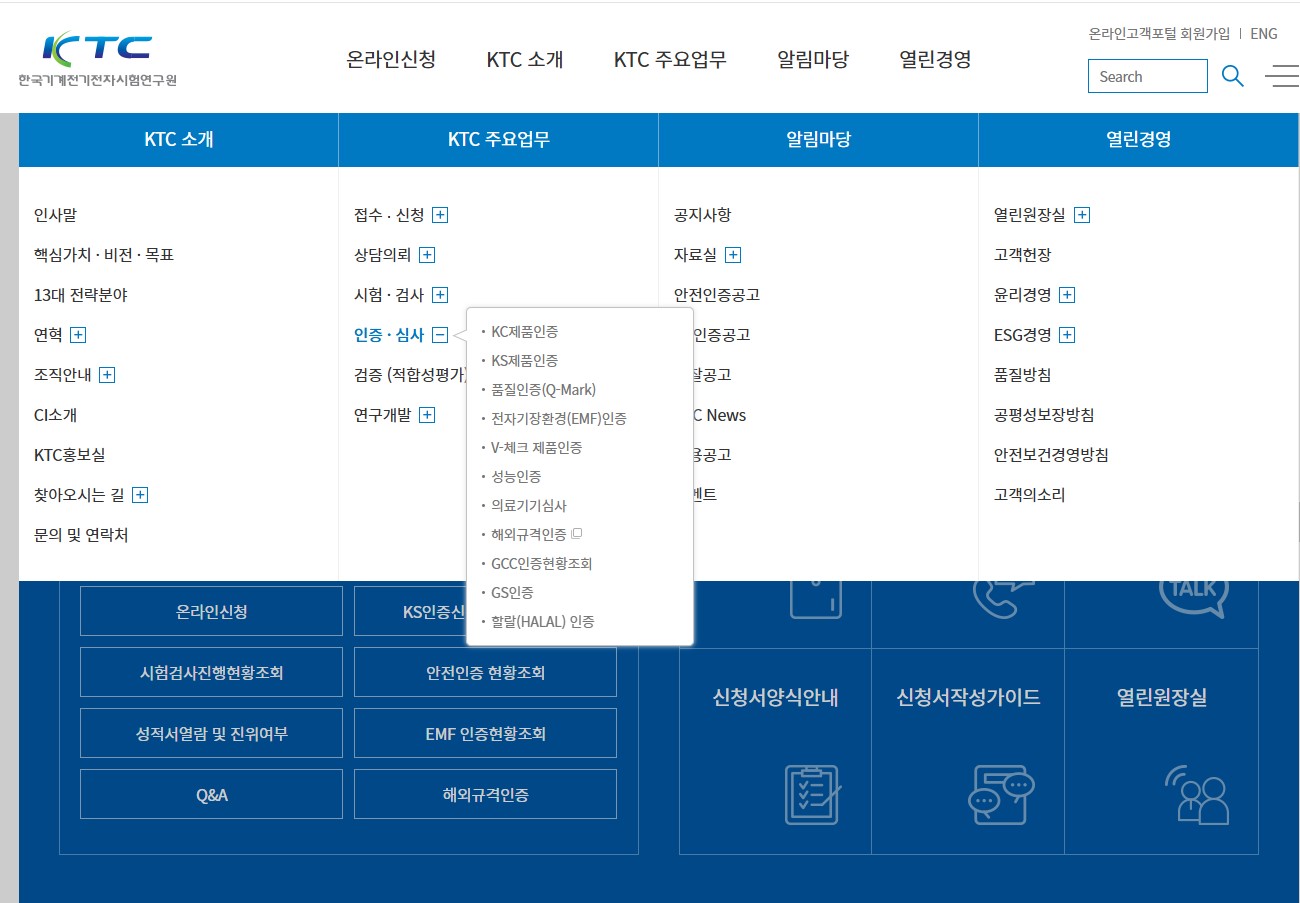Select 성능인증 submenu item

[516, 476]
